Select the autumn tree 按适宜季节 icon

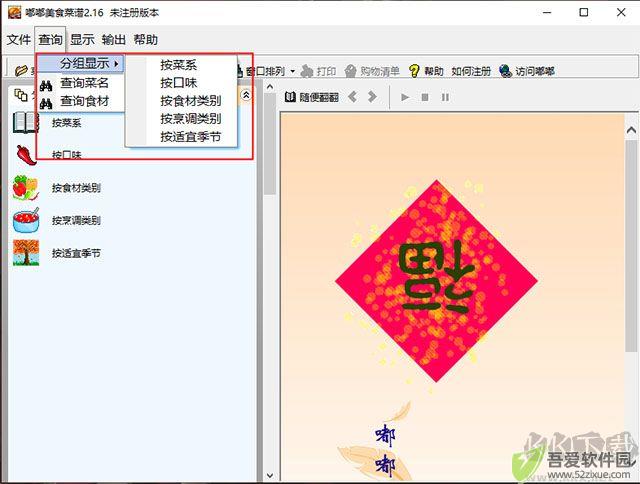pyautogui.click(x=26, y=253)
